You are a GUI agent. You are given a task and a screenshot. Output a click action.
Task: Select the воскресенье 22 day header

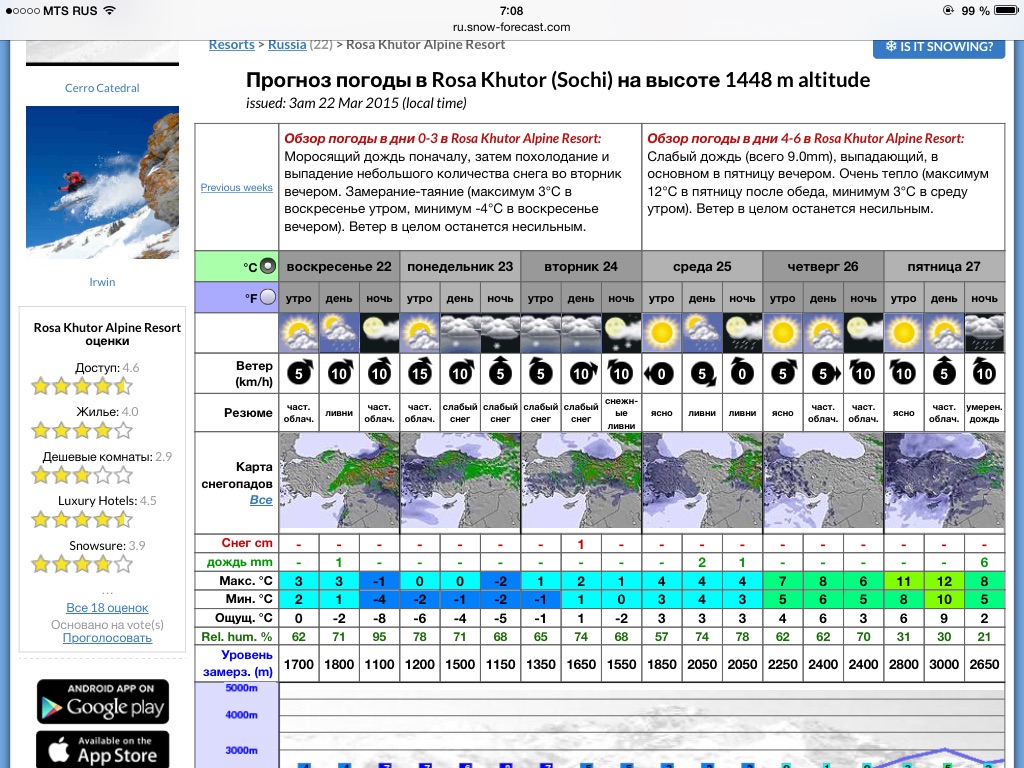pos(339,266)
